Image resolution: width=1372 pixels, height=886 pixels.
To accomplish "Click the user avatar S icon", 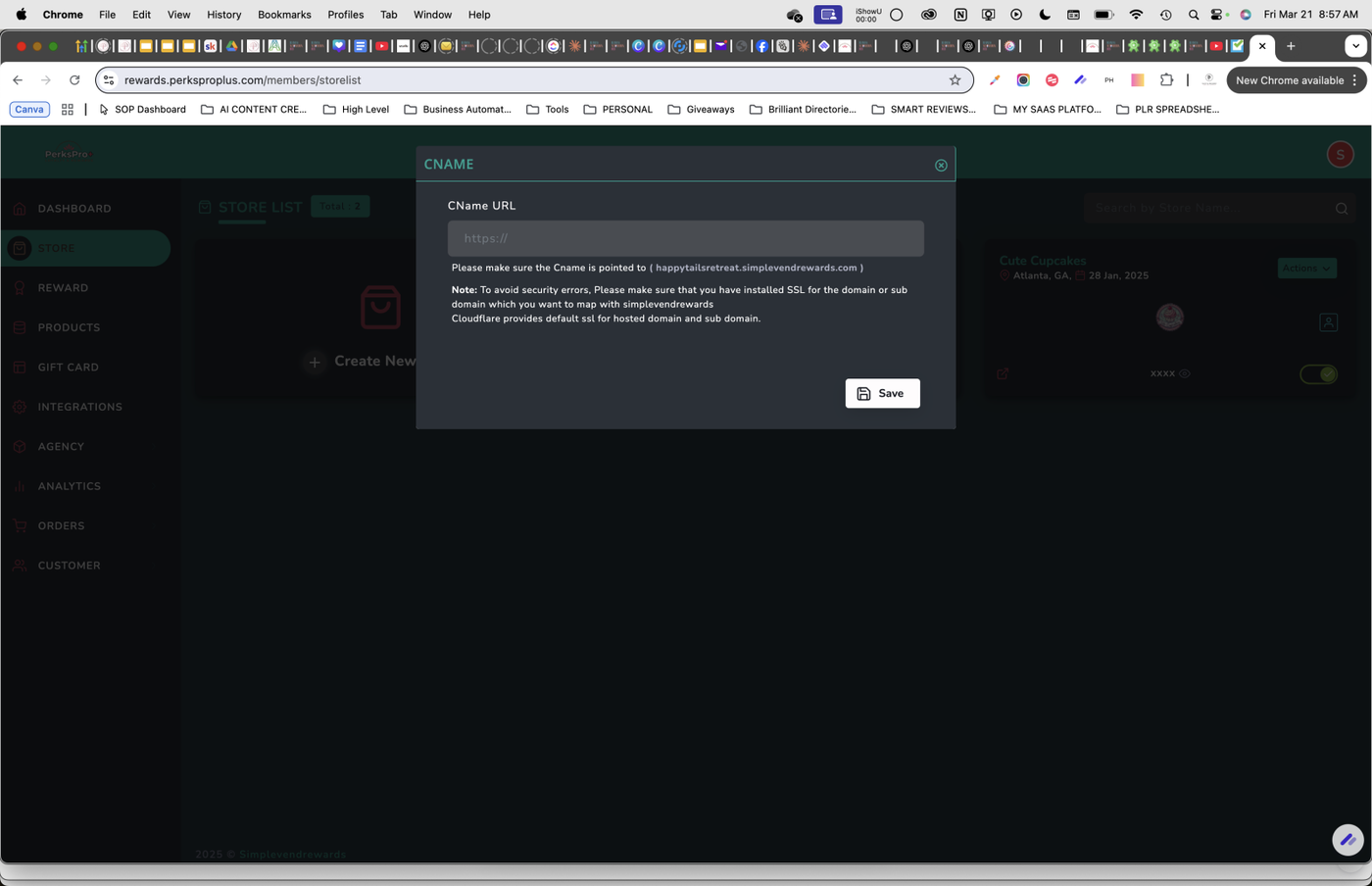I will [x=1340, y=154].
